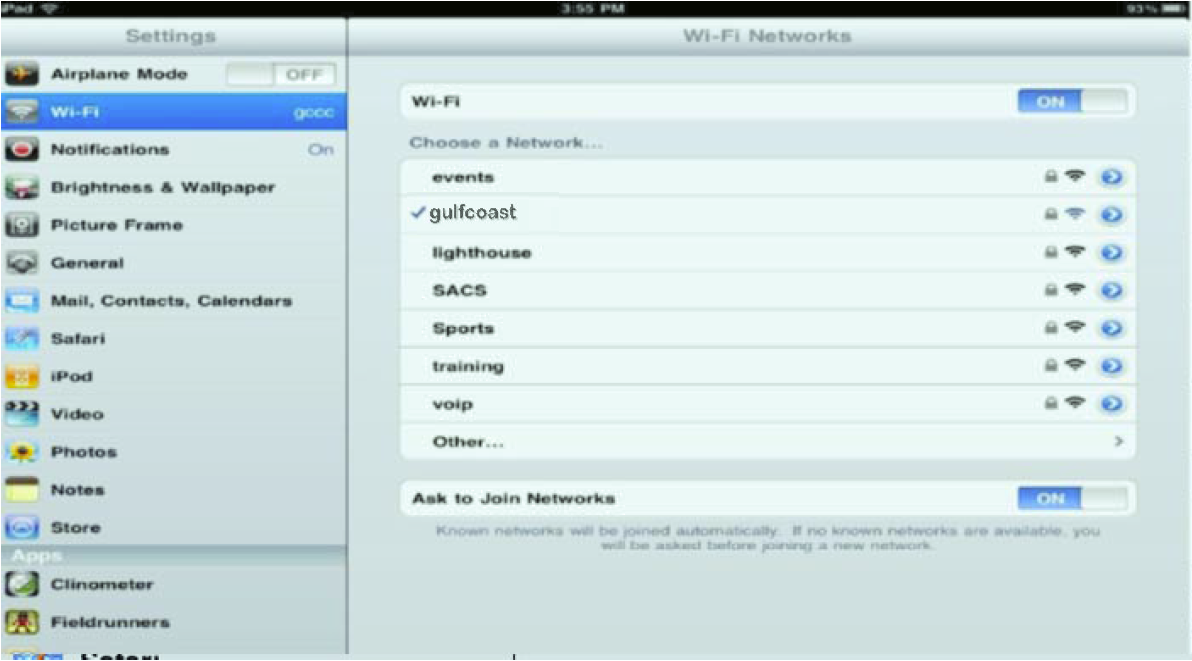
Task: Join the Sports network
Action: tap(768, 328)
